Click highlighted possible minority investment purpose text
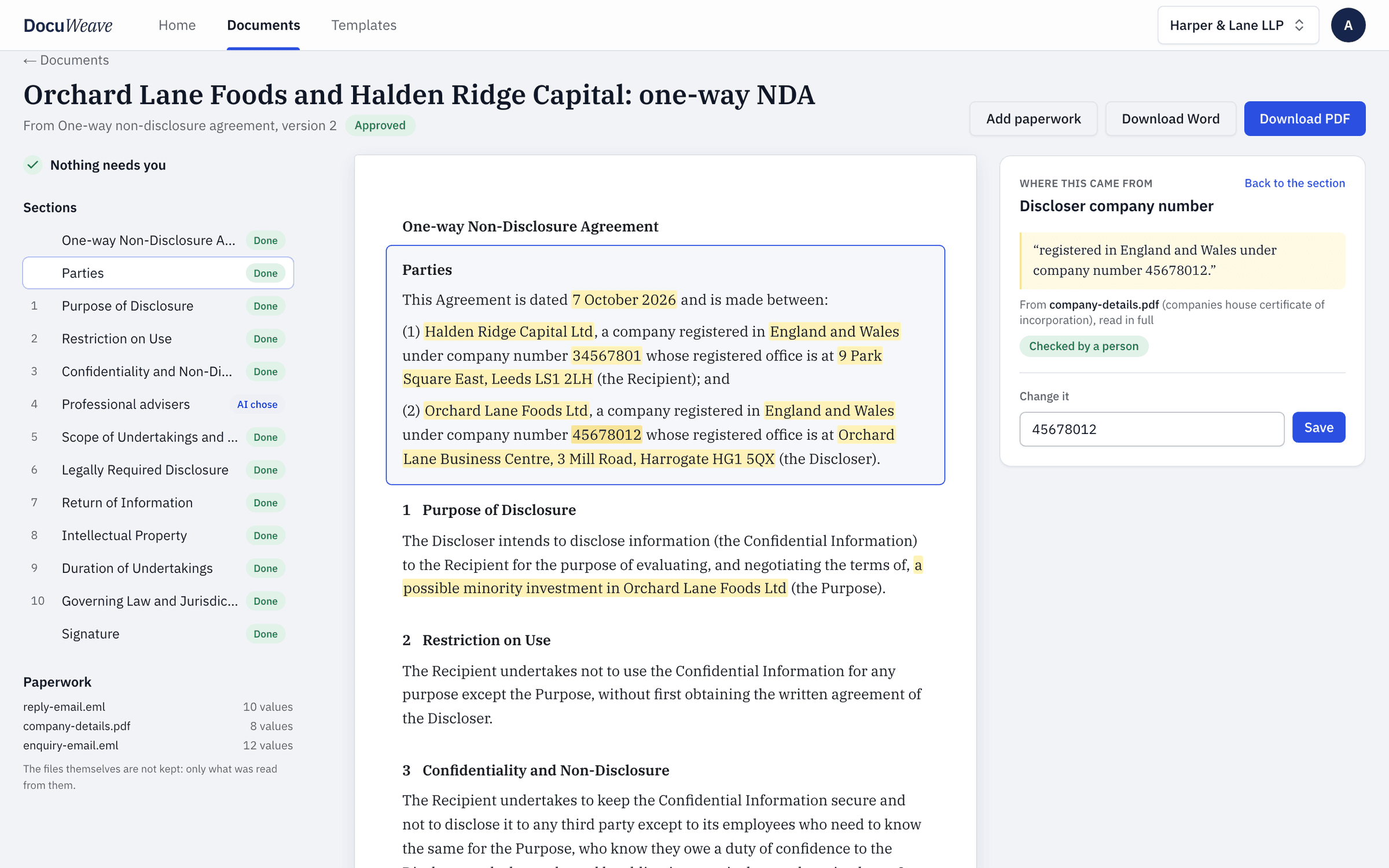Viewport: 1389px width, 868px height. 595,588
